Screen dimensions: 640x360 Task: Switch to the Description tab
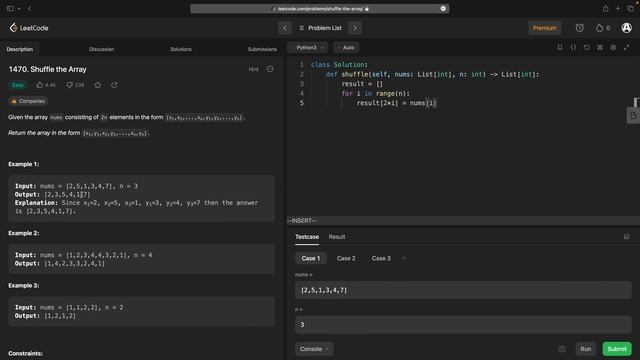click(20, 49)
